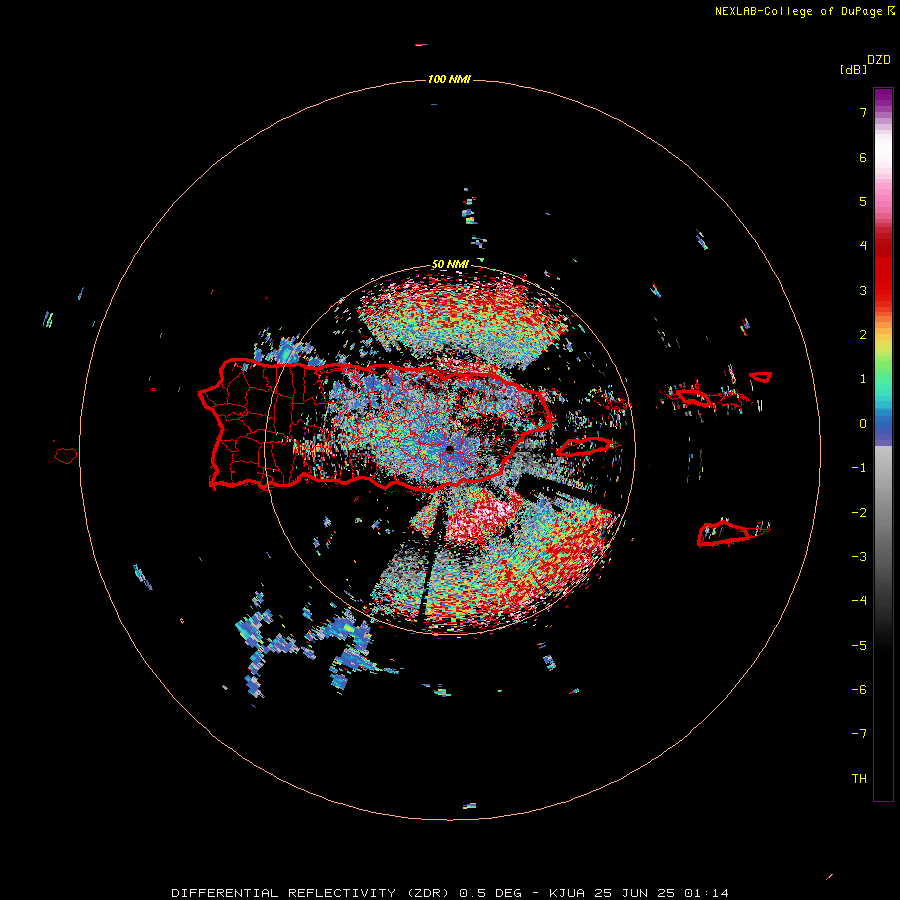
Task: Click the -7 tick label on color scale
Action: tap(859, 734)
